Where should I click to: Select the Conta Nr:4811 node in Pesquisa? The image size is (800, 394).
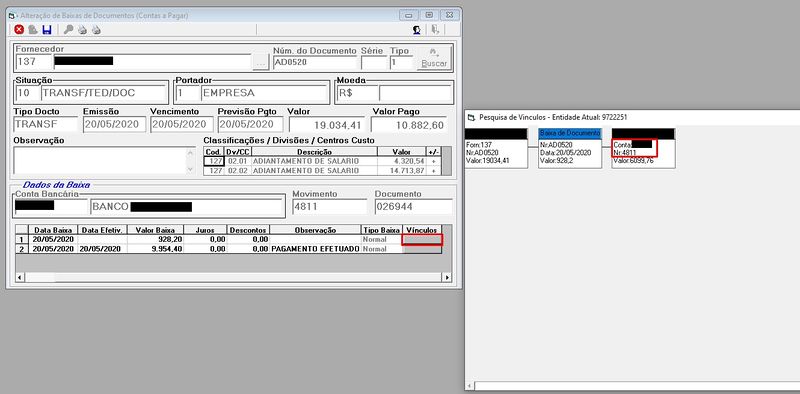pyautogui.click(x=643, y=148)
